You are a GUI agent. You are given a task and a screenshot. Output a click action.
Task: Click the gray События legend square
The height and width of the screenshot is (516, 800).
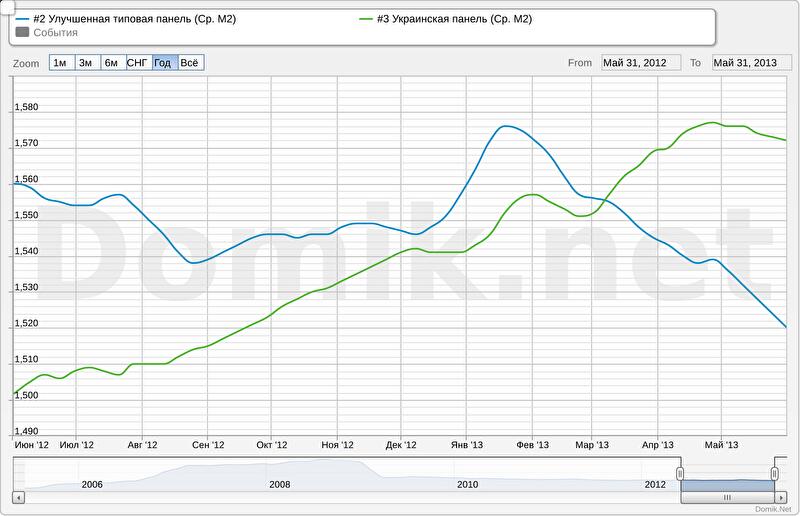pos(23,32)
